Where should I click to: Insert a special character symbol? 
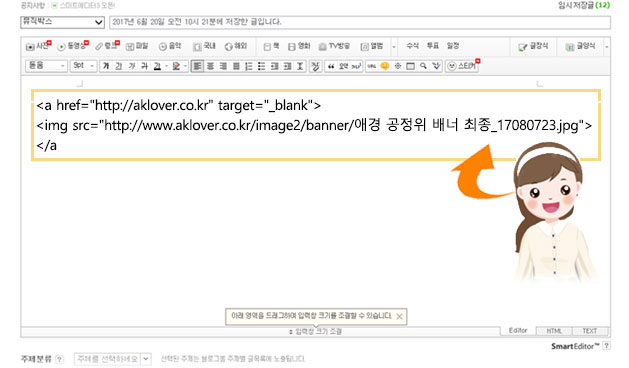coord(398,66)
